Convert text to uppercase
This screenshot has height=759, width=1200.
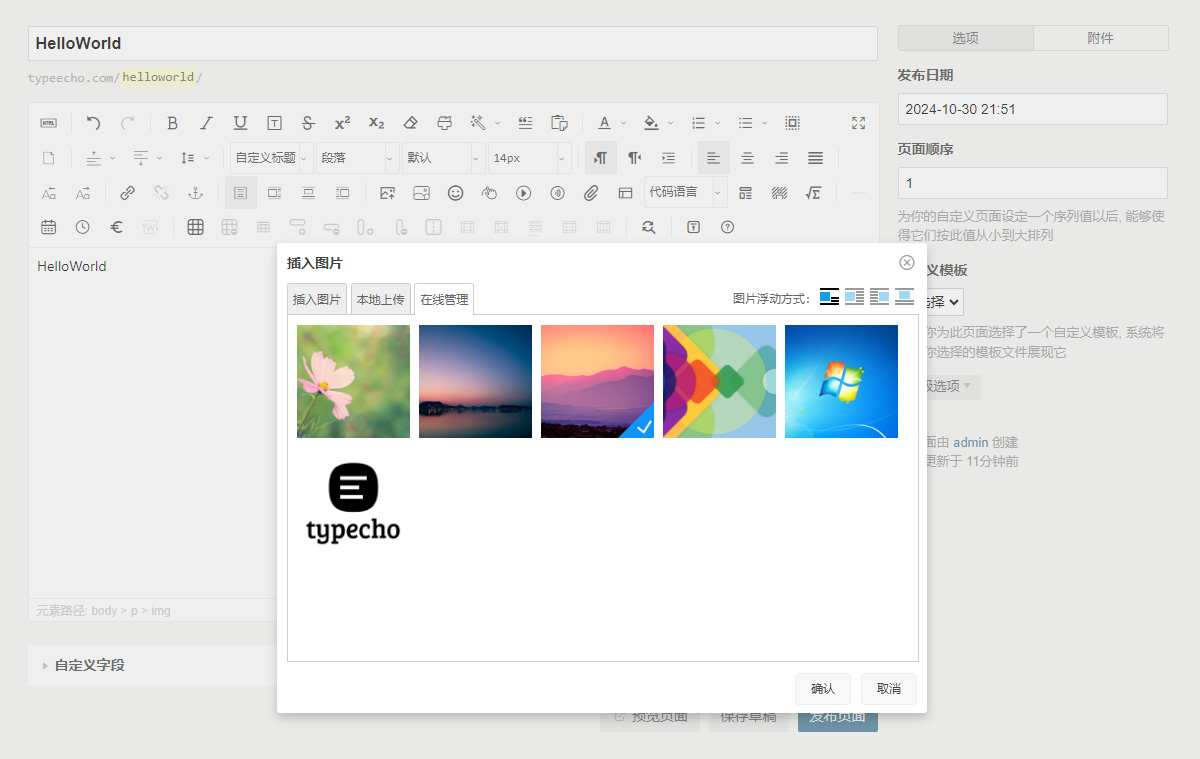[48, 193]
